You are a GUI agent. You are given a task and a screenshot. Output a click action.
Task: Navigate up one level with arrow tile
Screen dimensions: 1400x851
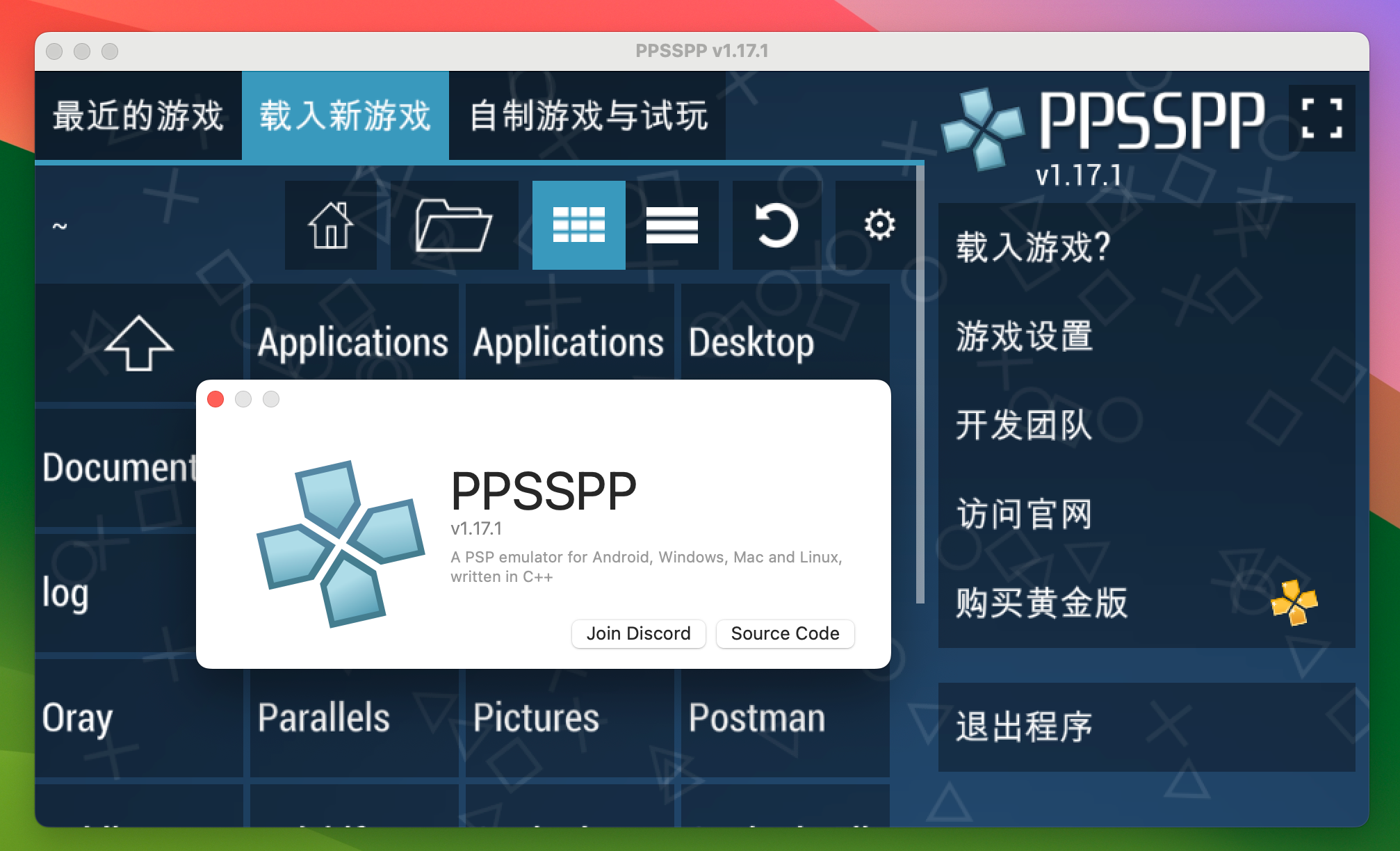(139, 342)
